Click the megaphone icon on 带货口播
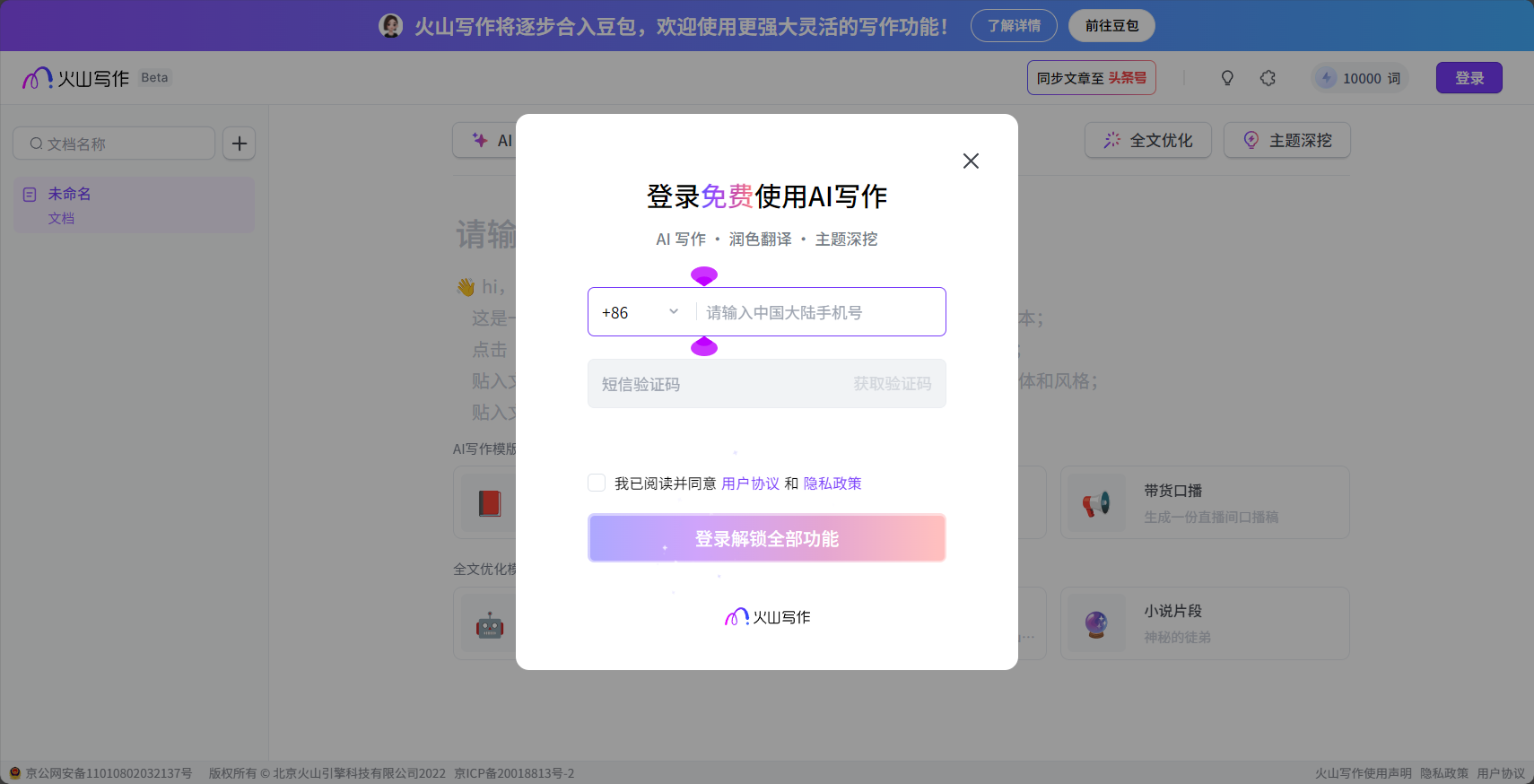 click(x=1096, y=503)
